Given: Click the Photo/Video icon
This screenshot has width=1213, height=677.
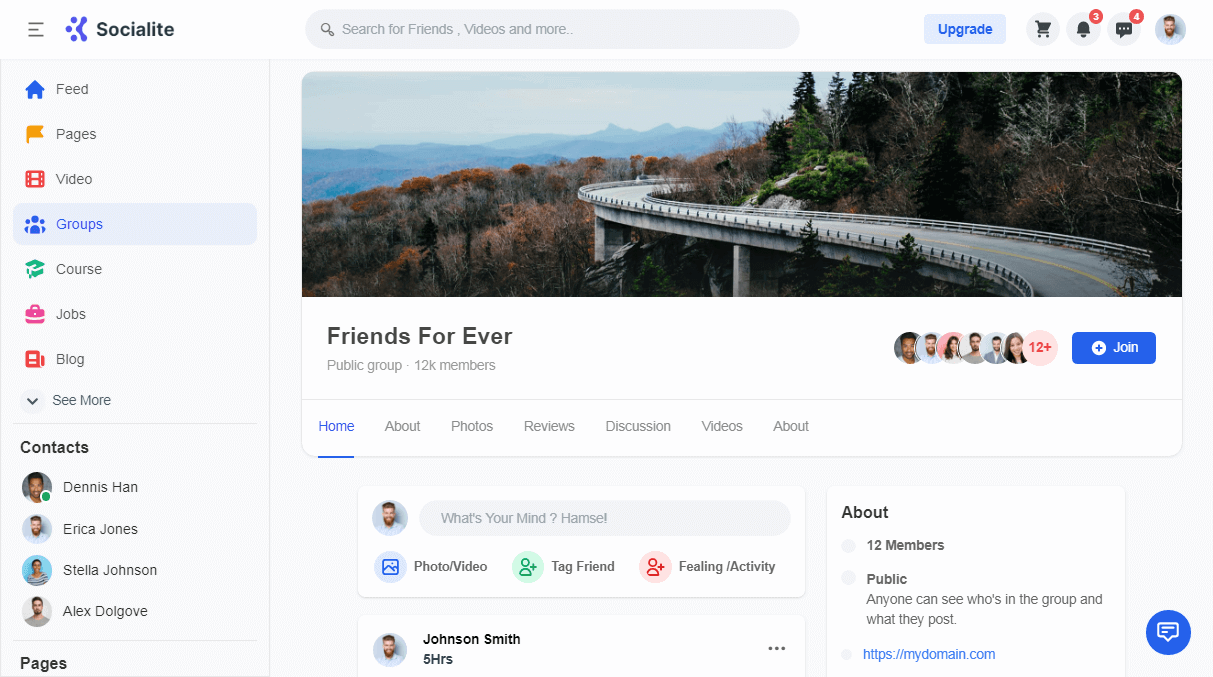Looking at the screenshot, I should pos(390,567).
